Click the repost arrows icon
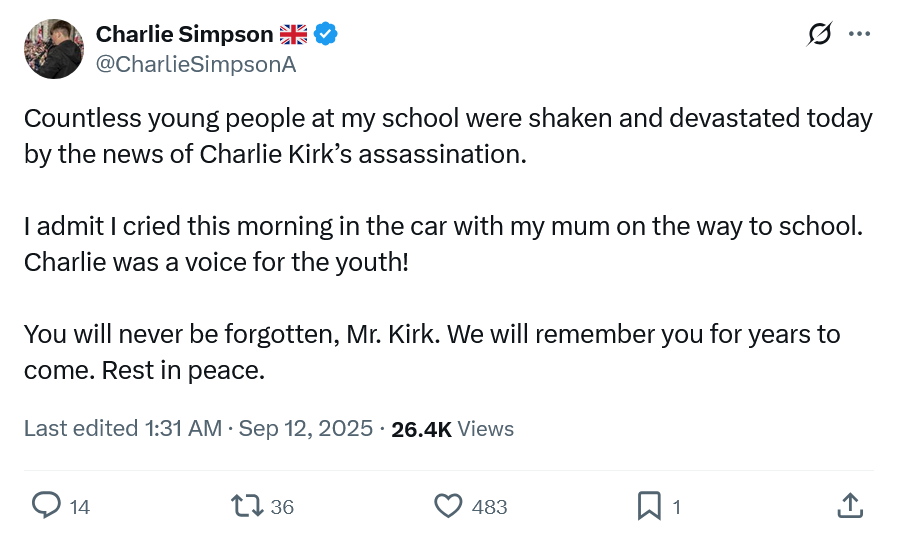The height and width of the screenshot is (541, 897). coord(247,506)
